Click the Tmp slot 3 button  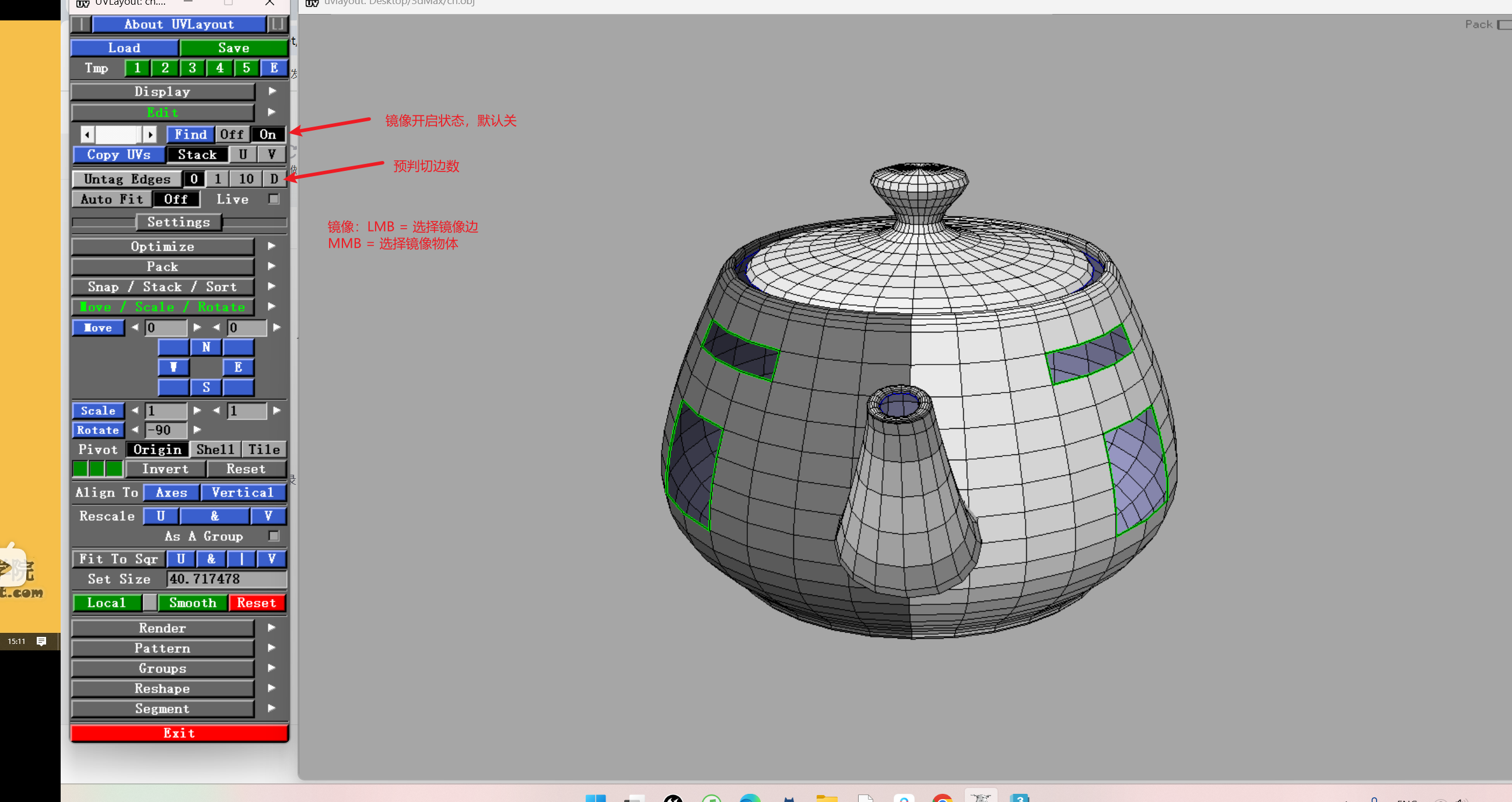pos(192,68)
